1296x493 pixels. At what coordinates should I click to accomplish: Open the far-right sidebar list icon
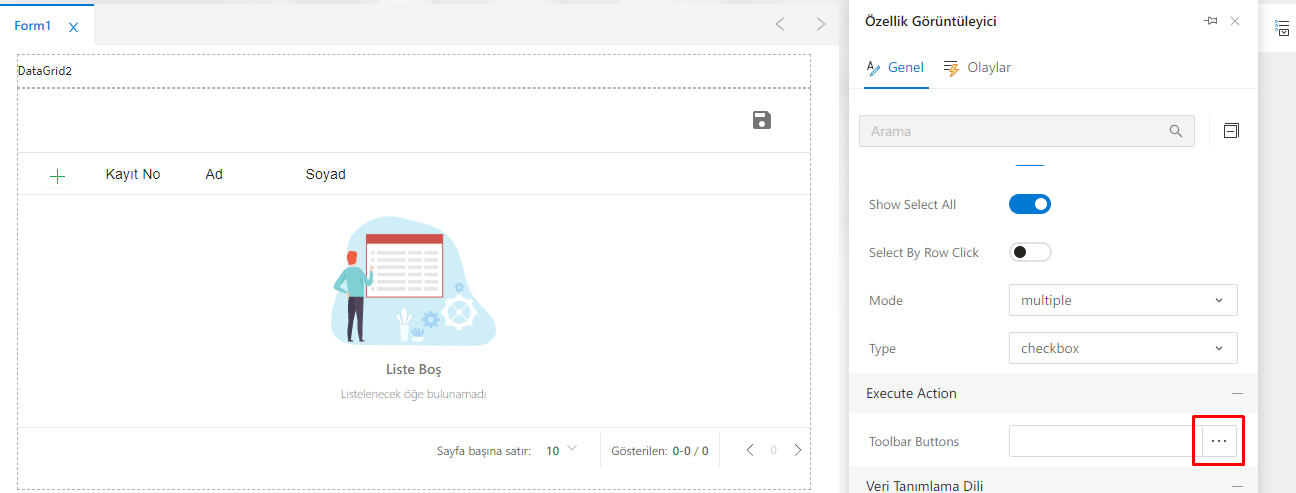(x=1282, y=28)
